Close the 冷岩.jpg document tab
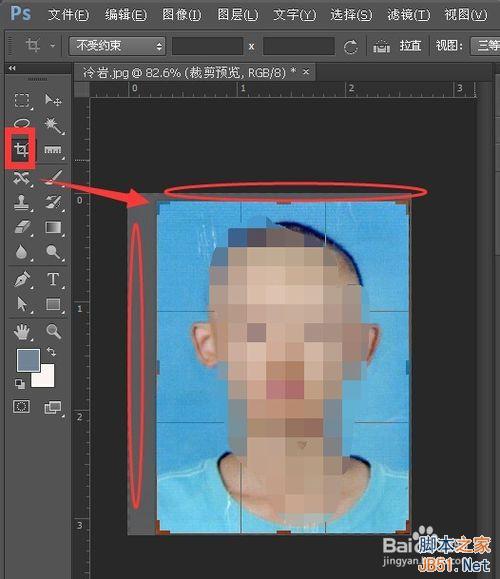This screenshot has height=579, width=500. 306,72
